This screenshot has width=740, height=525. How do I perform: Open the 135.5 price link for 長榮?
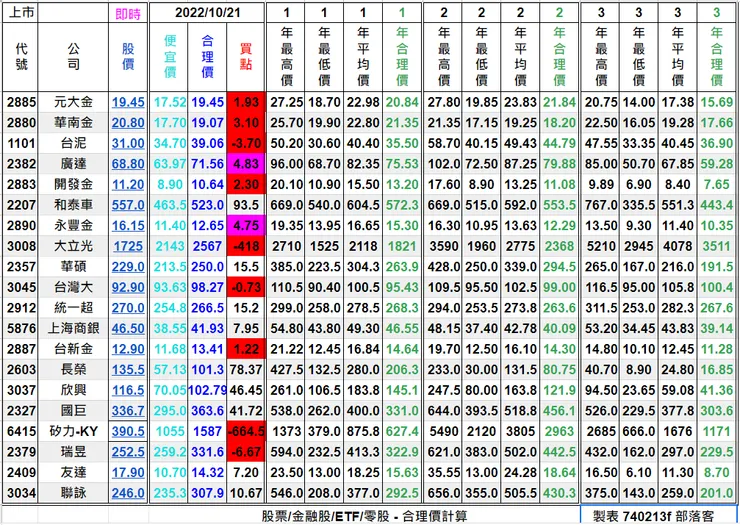pyautogui.click(x=128, y=370)
